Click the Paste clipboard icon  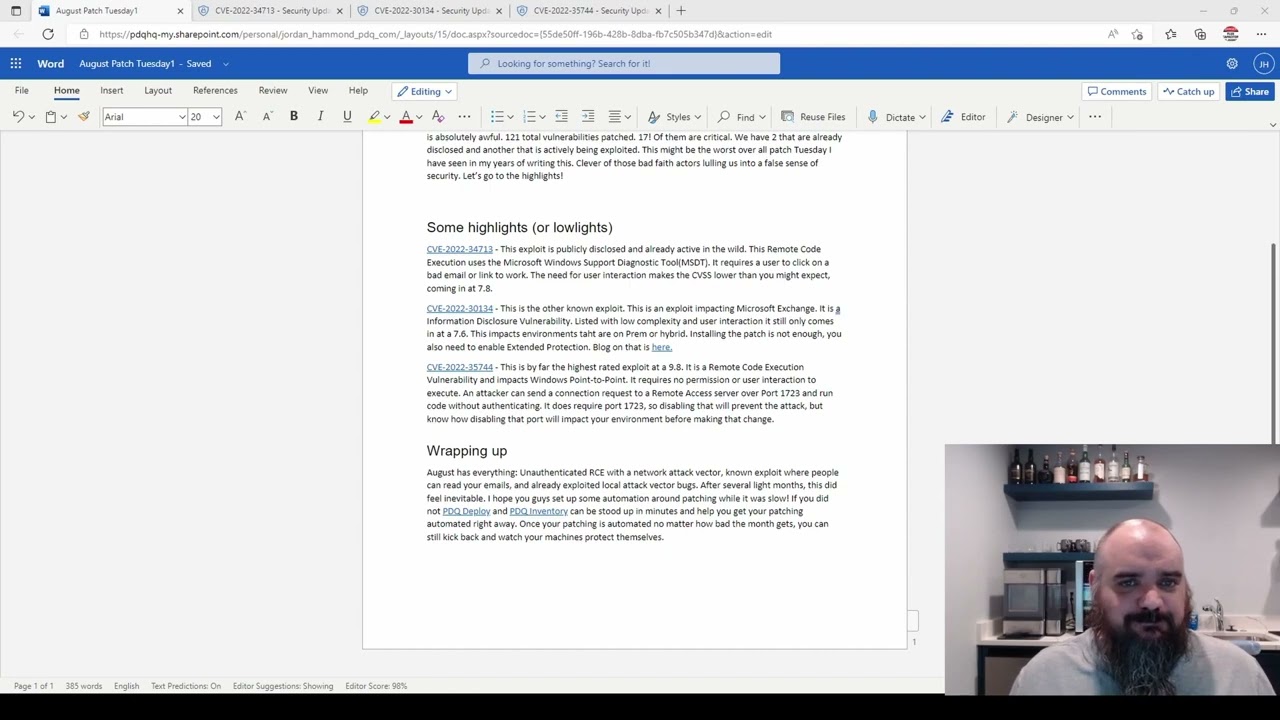[x=50, y=117]
